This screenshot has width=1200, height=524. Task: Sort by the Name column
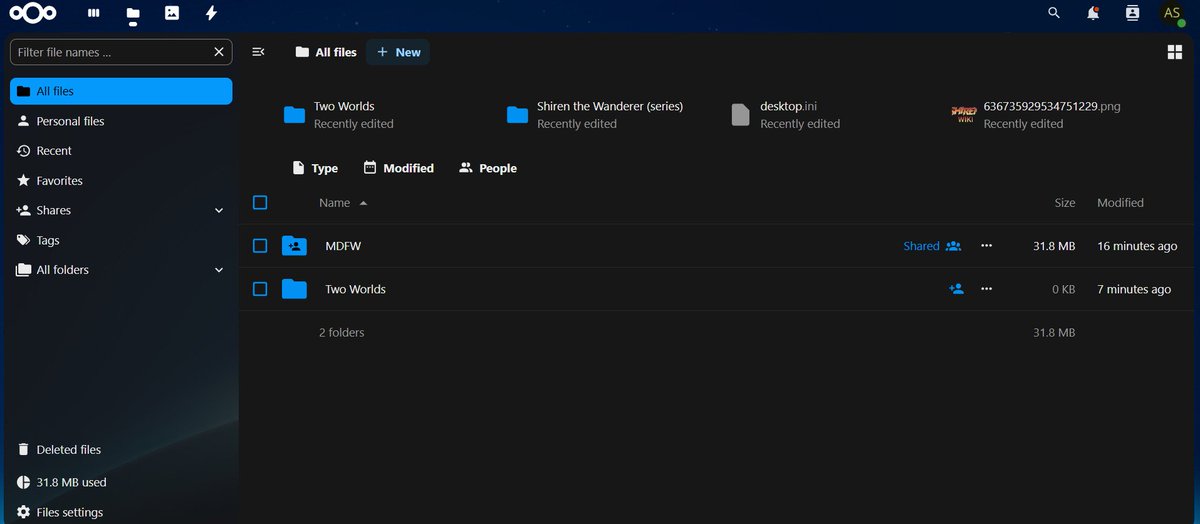pyautogui.click(x=343, y=203)
